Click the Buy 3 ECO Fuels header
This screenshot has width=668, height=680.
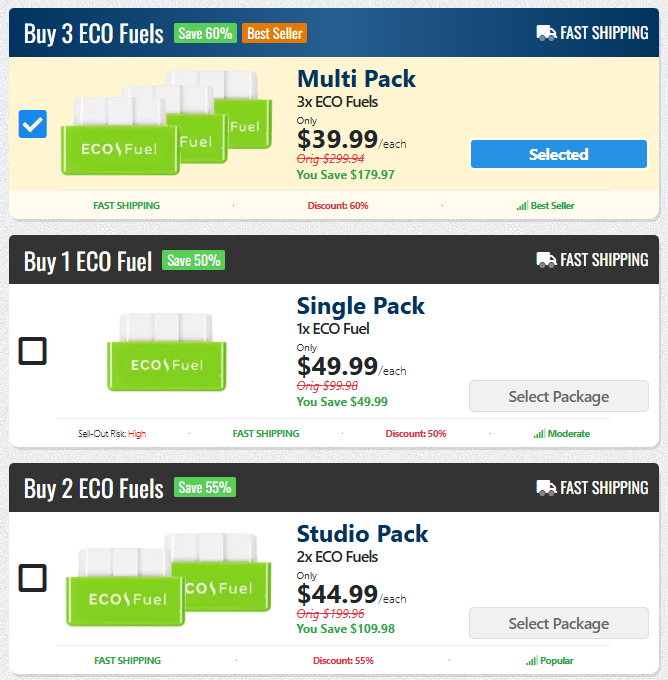pyautogui.click(x=93, y=35)
